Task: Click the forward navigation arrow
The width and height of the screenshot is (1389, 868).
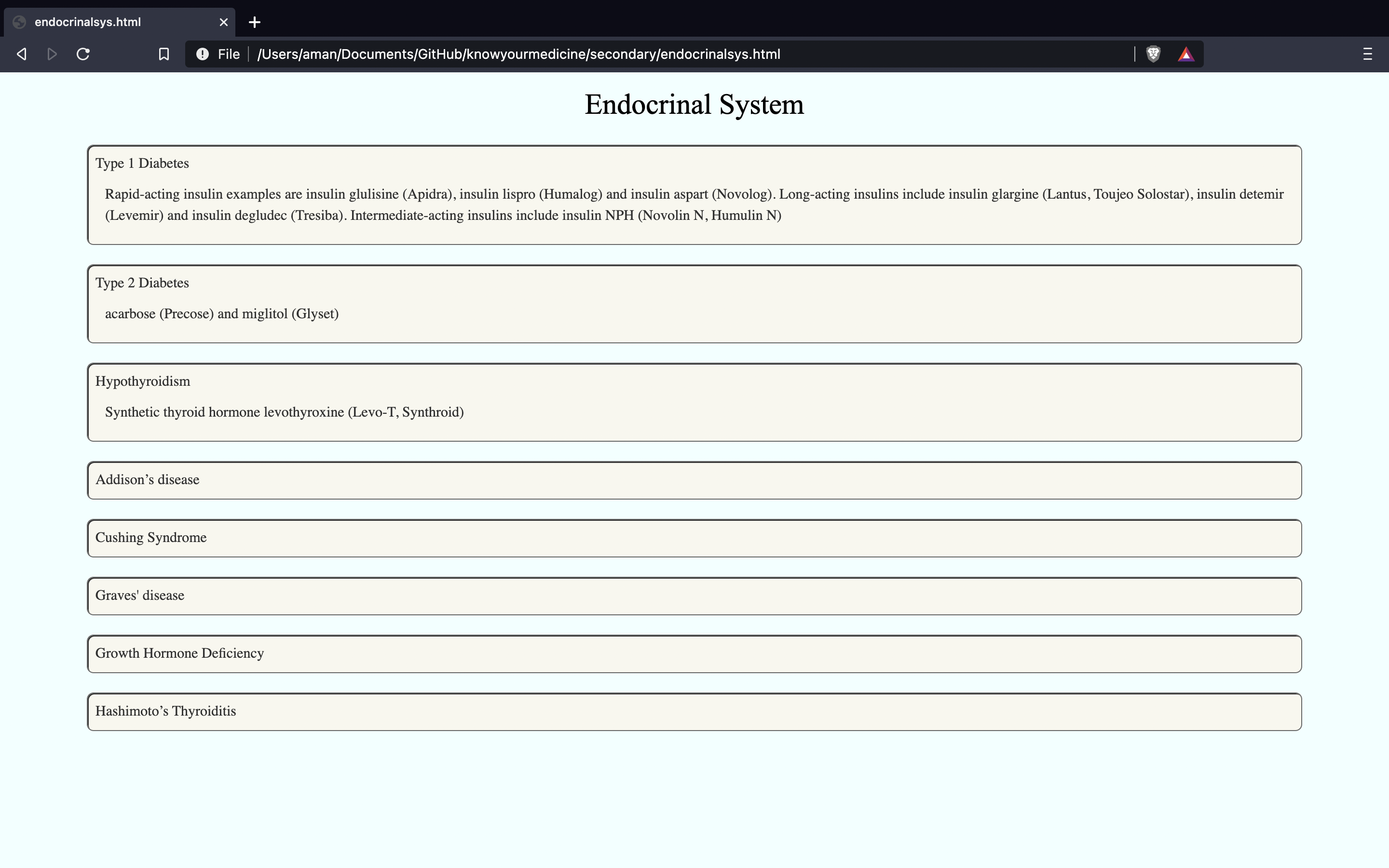Action: click(52, 54)
